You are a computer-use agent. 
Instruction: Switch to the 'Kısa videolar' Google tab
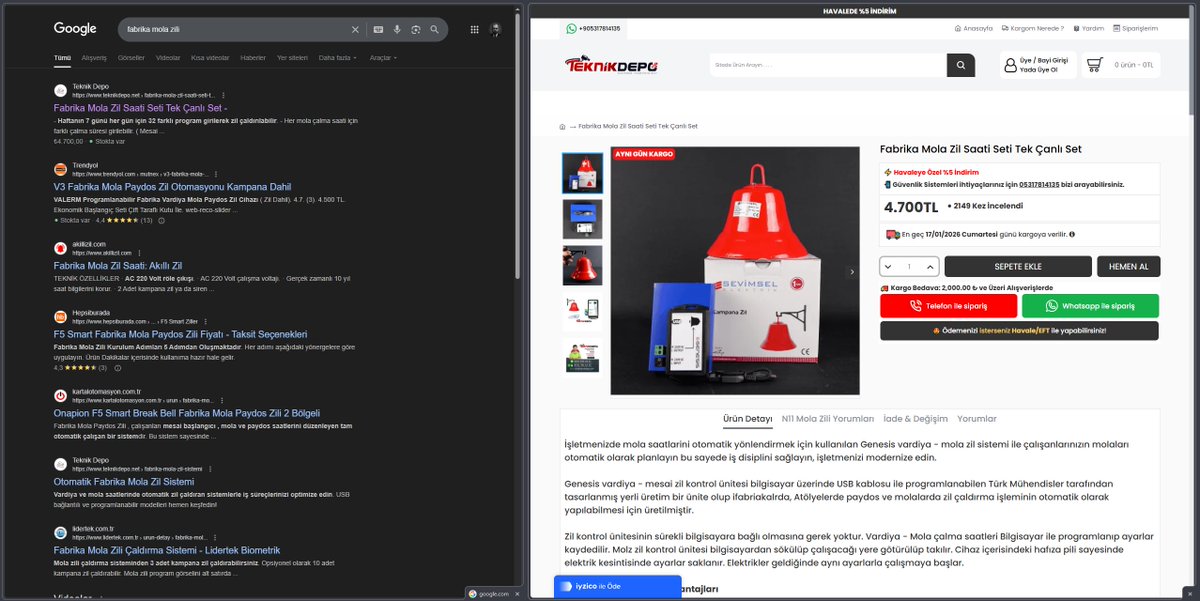210,58
